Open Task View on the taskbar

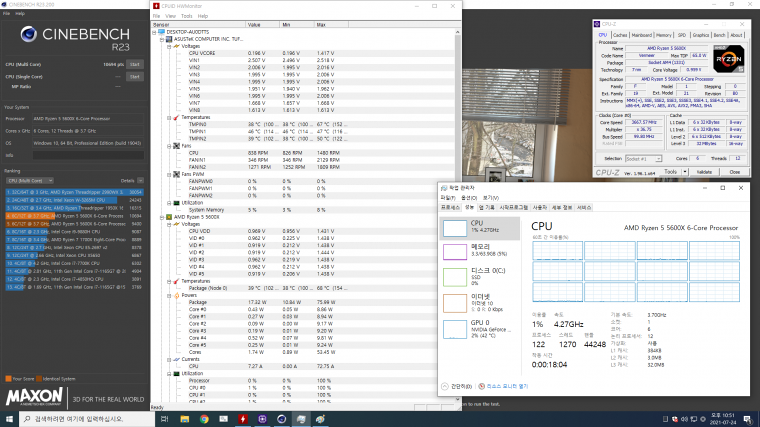click(x=164, y=419)
